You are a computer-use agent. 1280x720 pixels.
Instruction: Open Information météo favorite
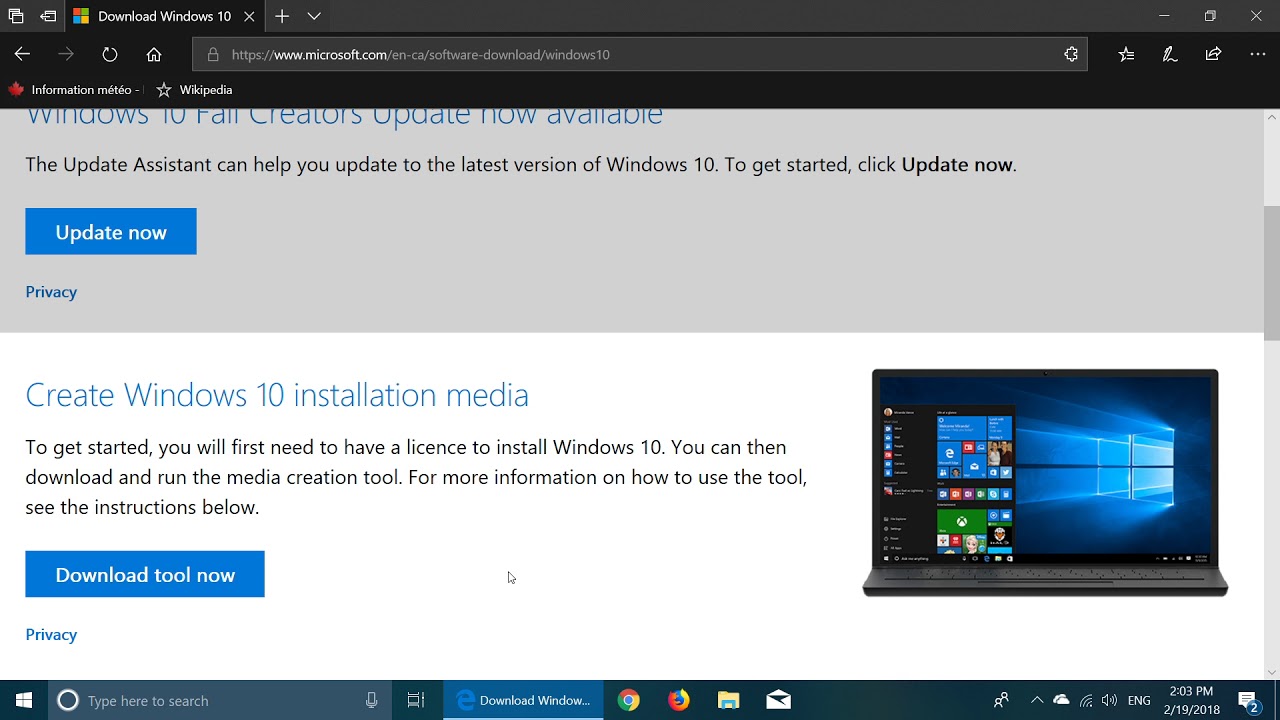75,89
